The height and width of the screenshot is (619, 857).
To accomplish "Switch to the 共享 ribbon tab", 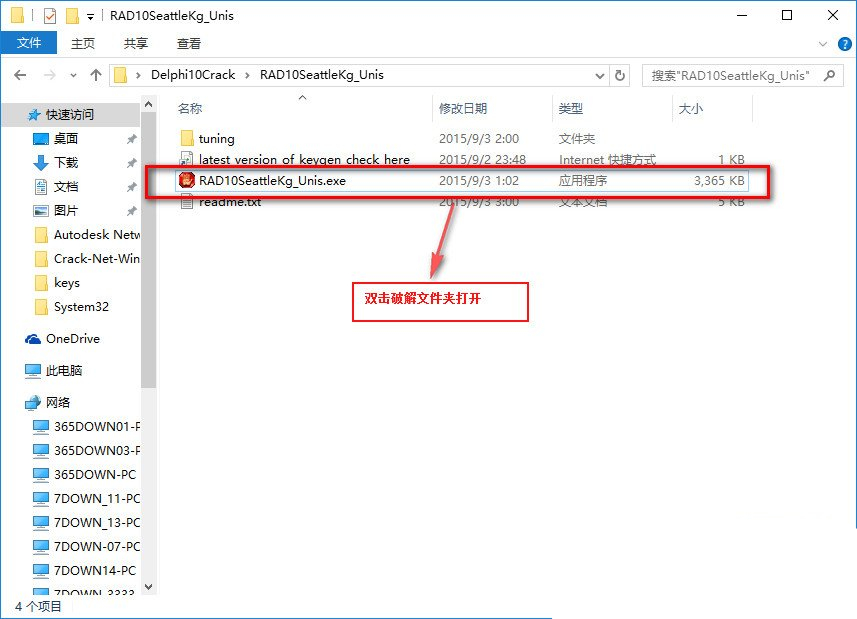I will (136, 43).
